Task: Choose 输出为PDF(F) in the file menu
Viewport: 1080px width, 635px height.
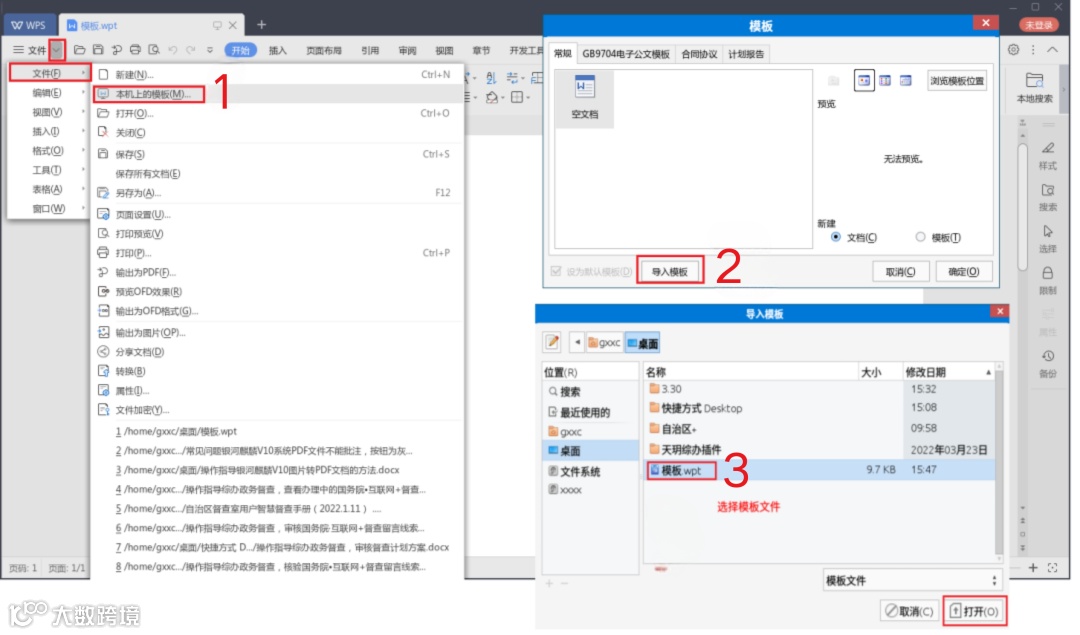Action: tap(278, 272)
